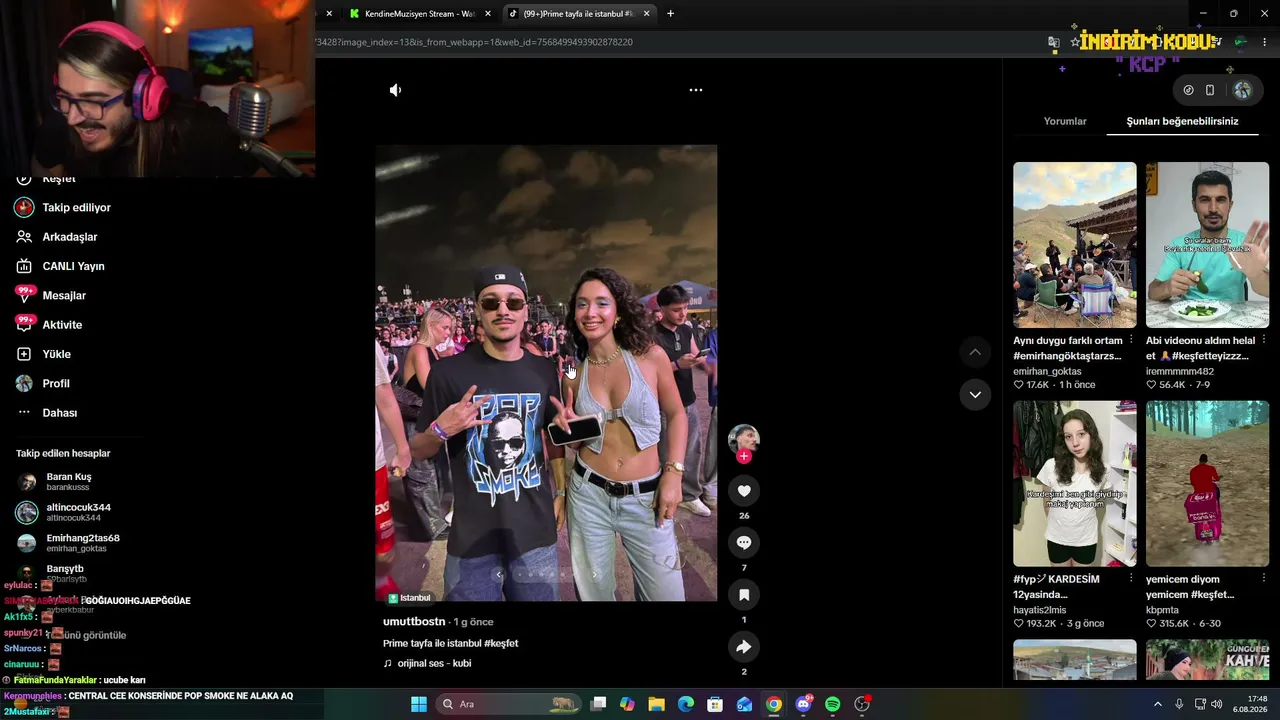This screenshot has height=720, width=1280.
Task: Launch Copilot from the taskbar
Action: [627, 704]
